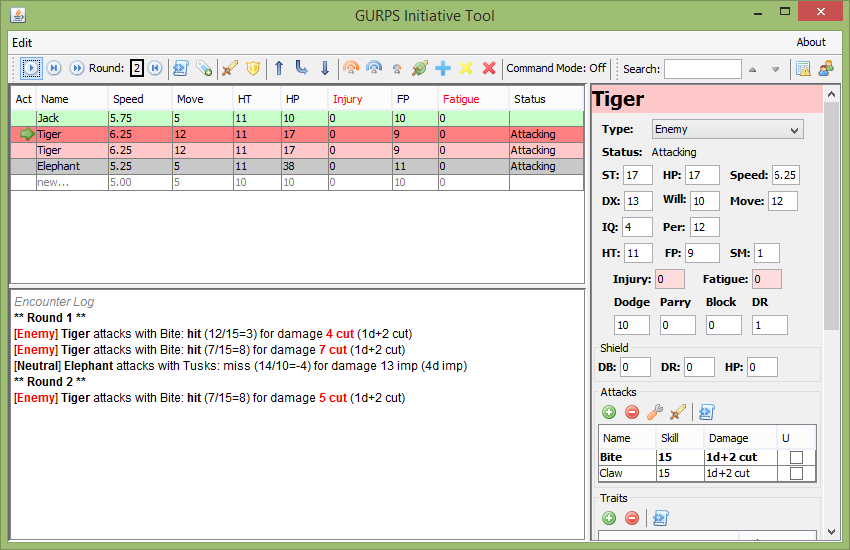Click the small orange-blue arch icon

(x=397, y=69)
